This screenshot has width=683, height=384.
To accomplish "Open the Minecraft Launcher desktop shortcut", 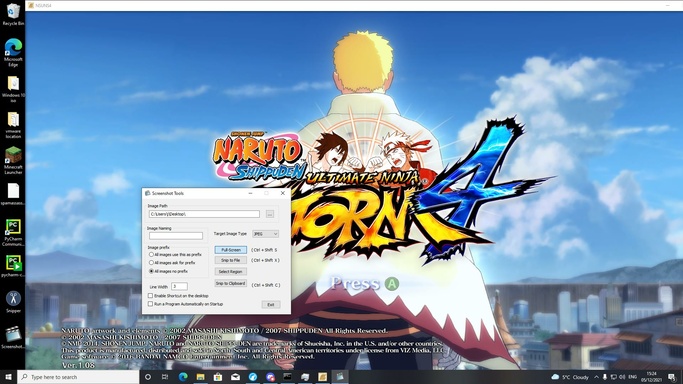I will (x=13, y=161).
